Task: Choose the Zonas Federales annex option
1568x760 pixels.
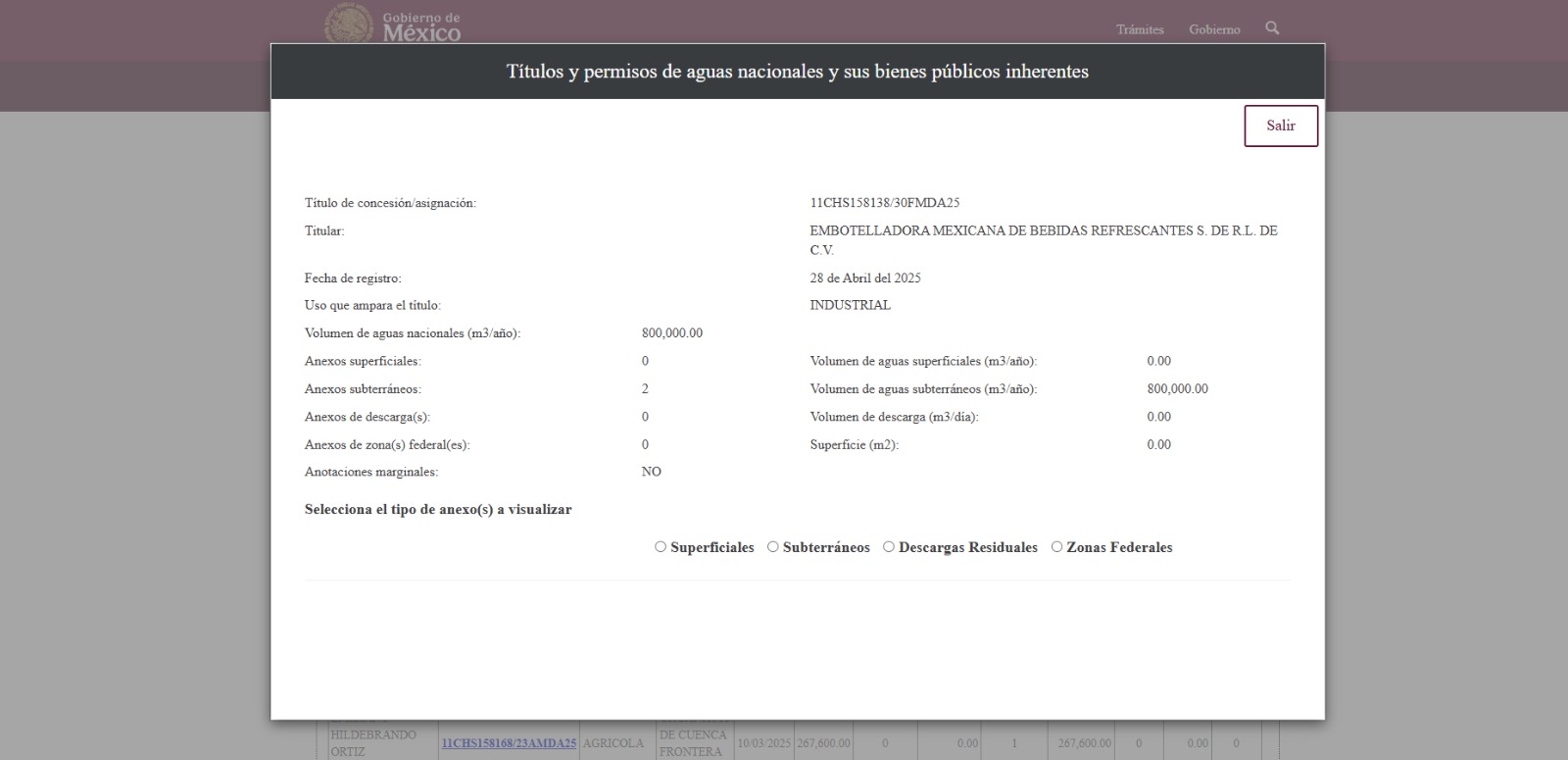Action: (x=1056, y=547)
